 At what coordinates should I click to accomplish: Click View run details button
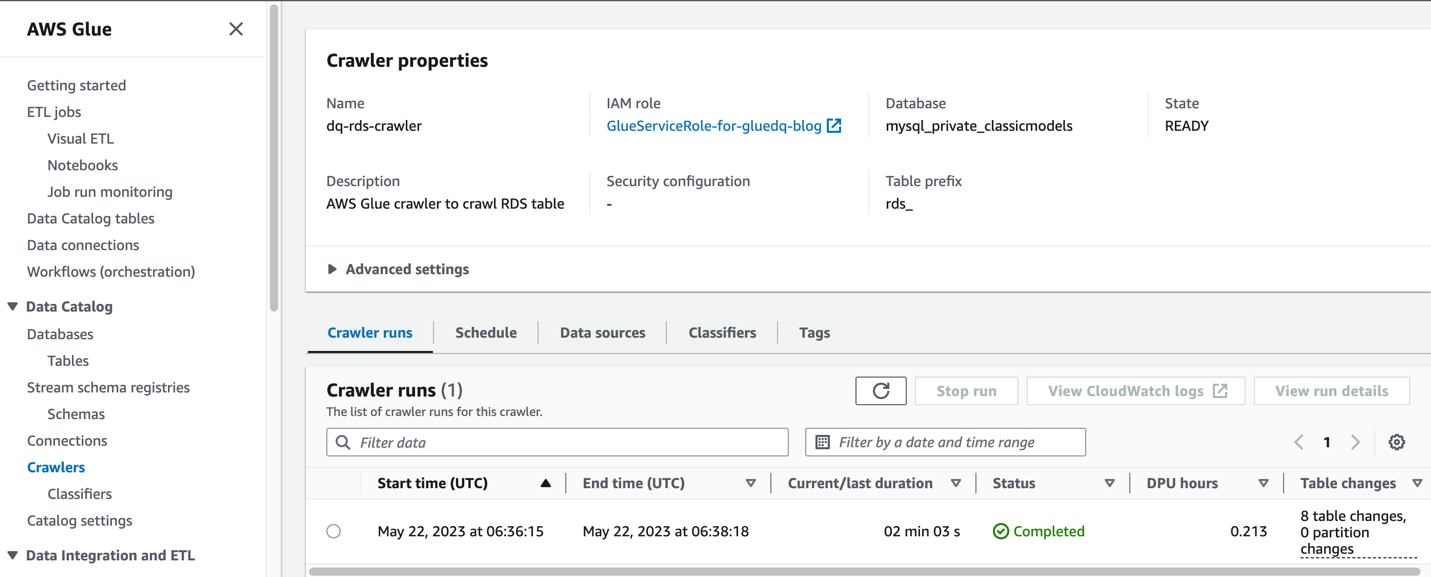pos(1332,391)
